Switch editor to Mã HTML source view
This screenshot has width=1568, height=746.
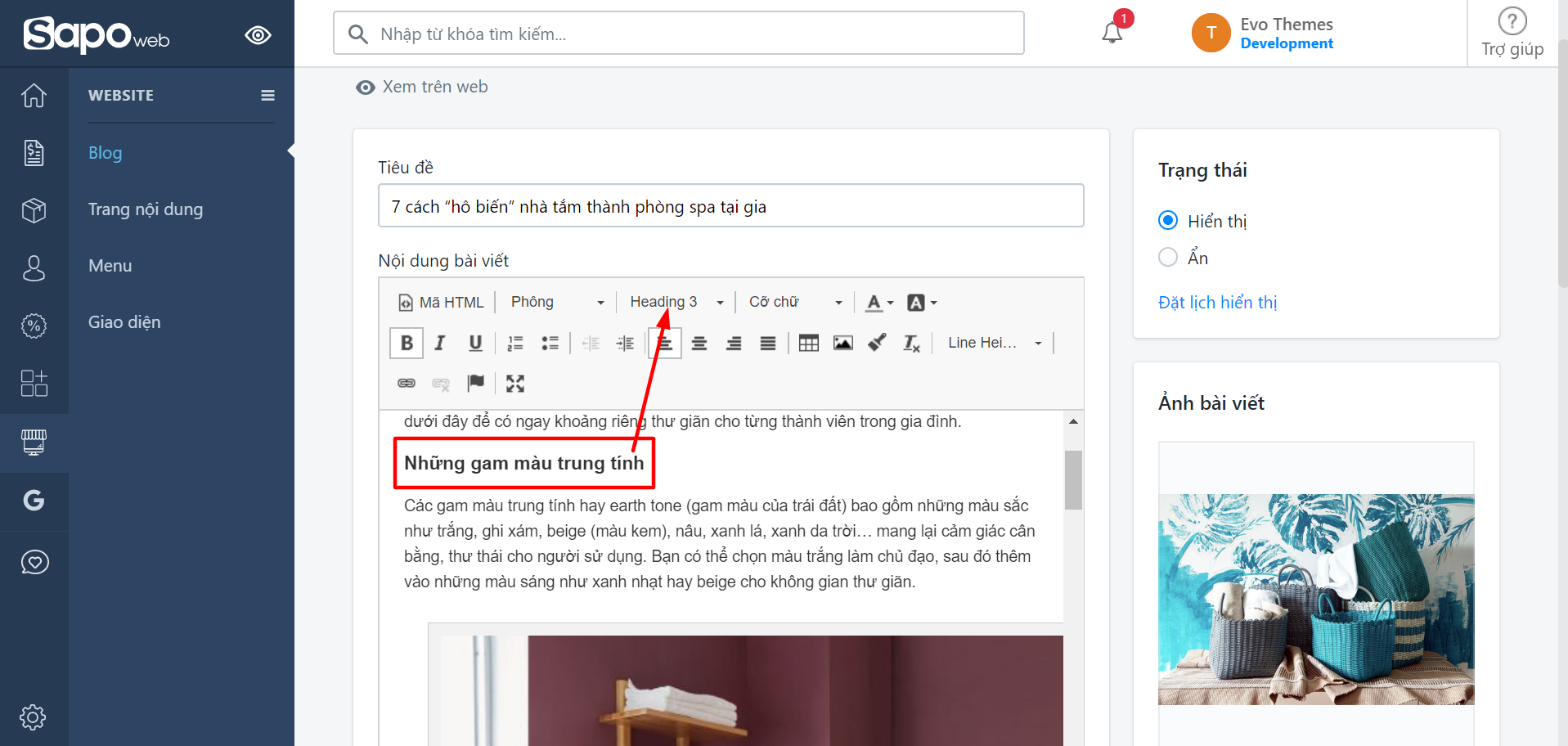(441, 302)
